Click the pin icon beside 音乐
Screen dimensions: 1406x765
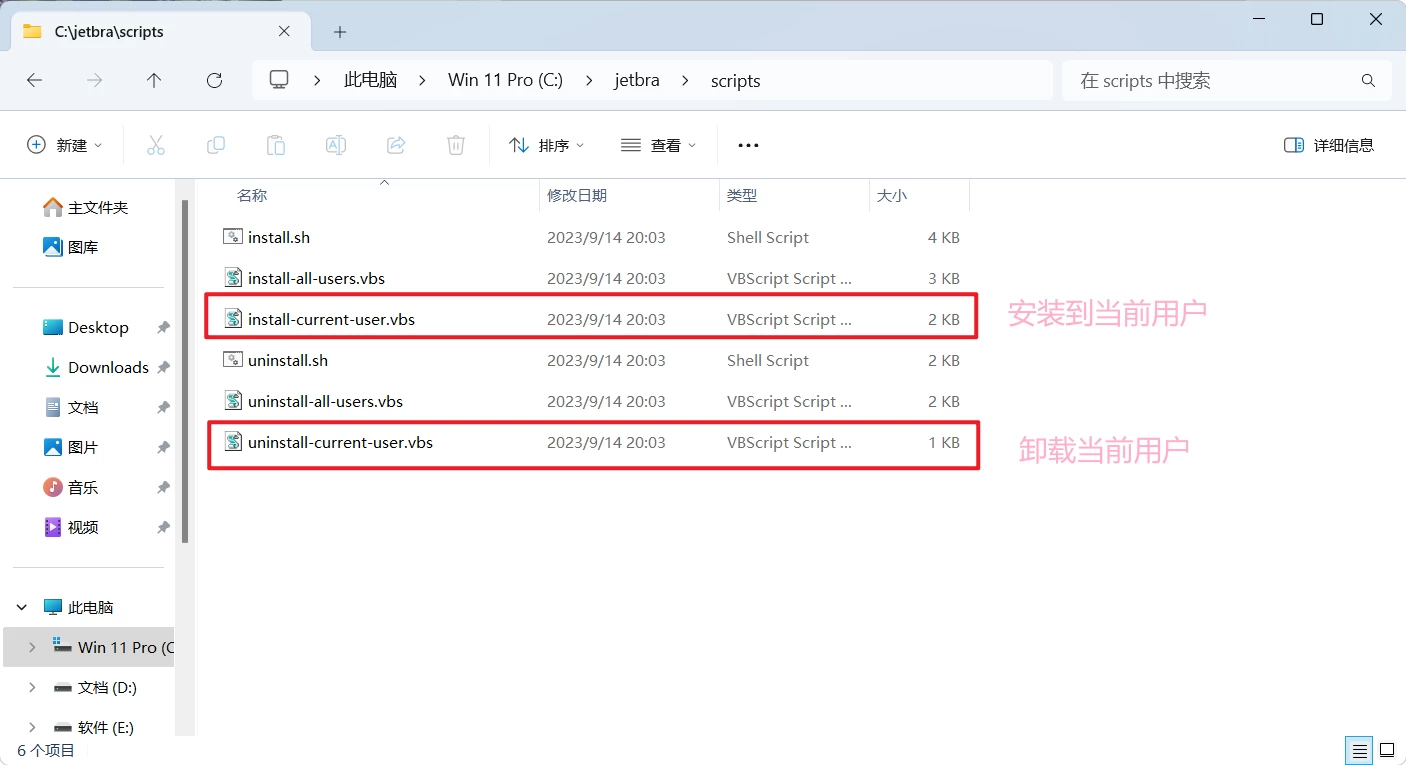[x=163, y=488]
